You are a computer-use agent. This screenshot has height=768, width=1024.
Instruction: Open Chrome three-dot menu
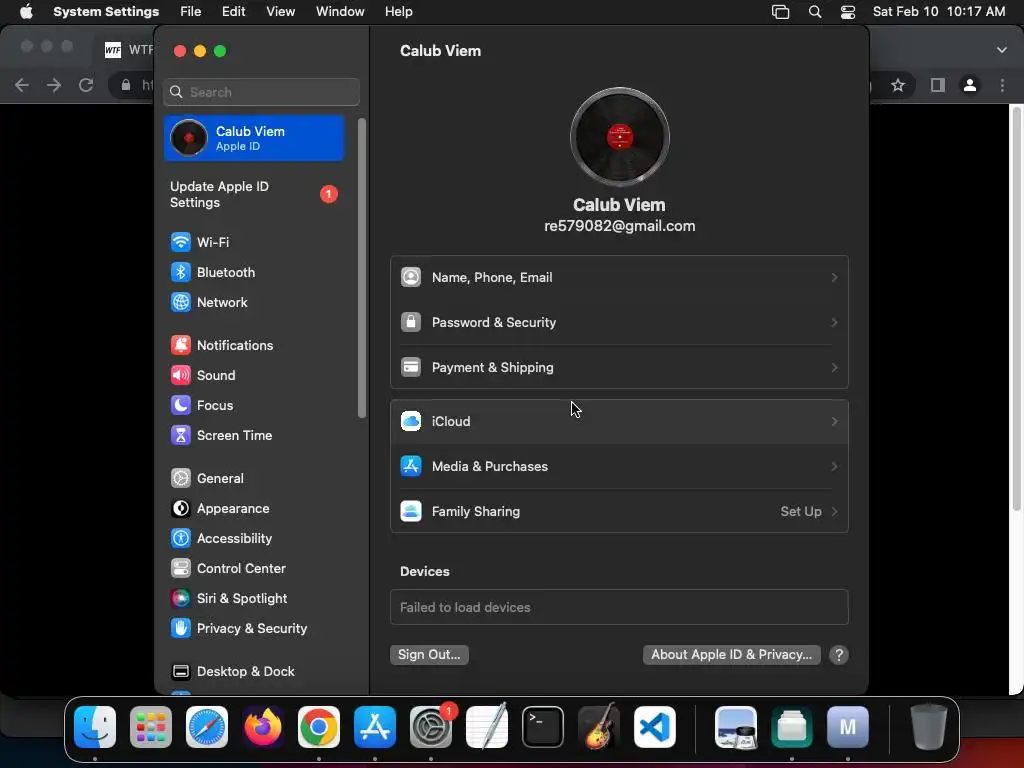point(1002,85)
